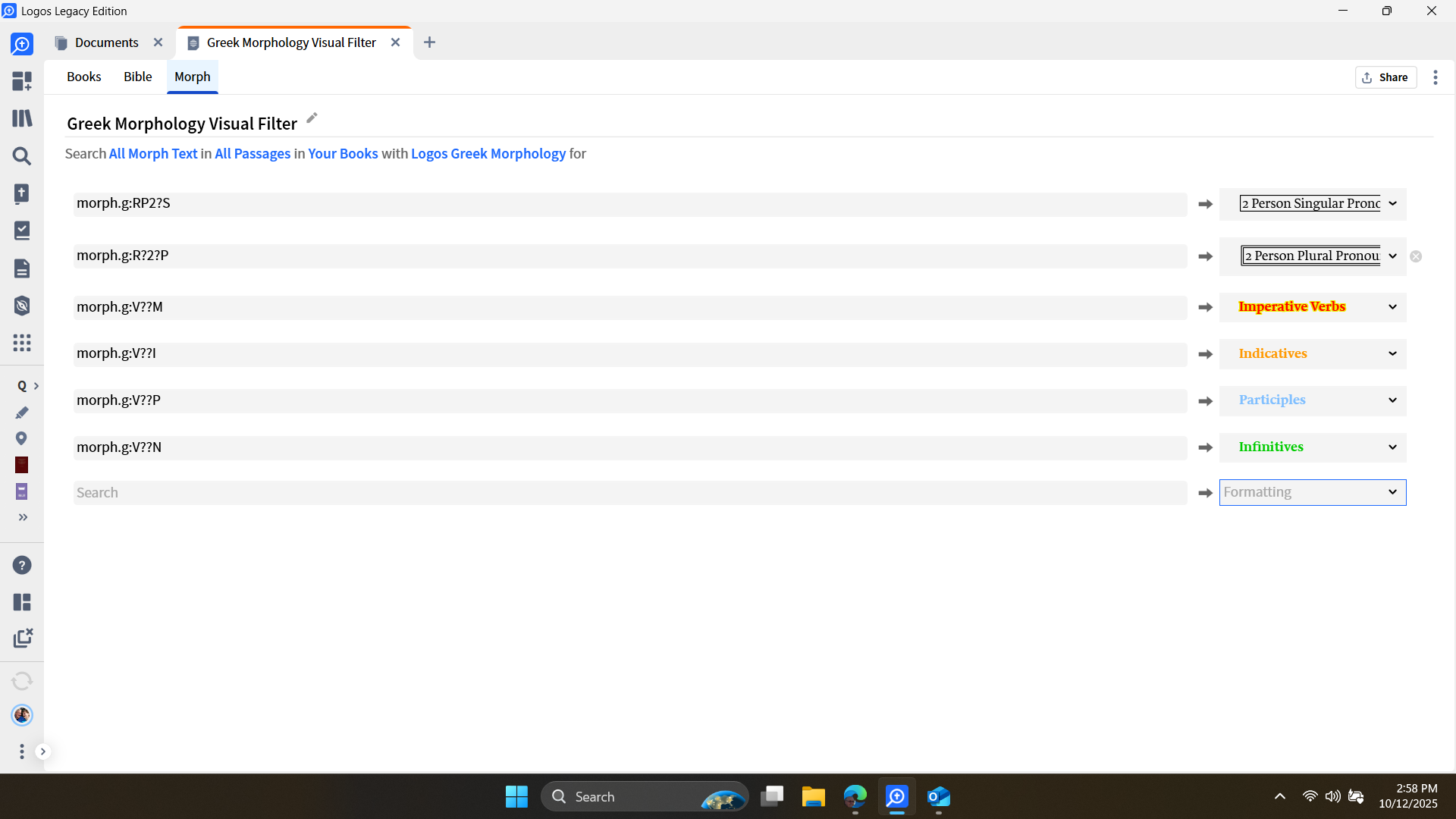Click the Share button
Viewport: 1456px width, 819px height.
click(1385, 77)
